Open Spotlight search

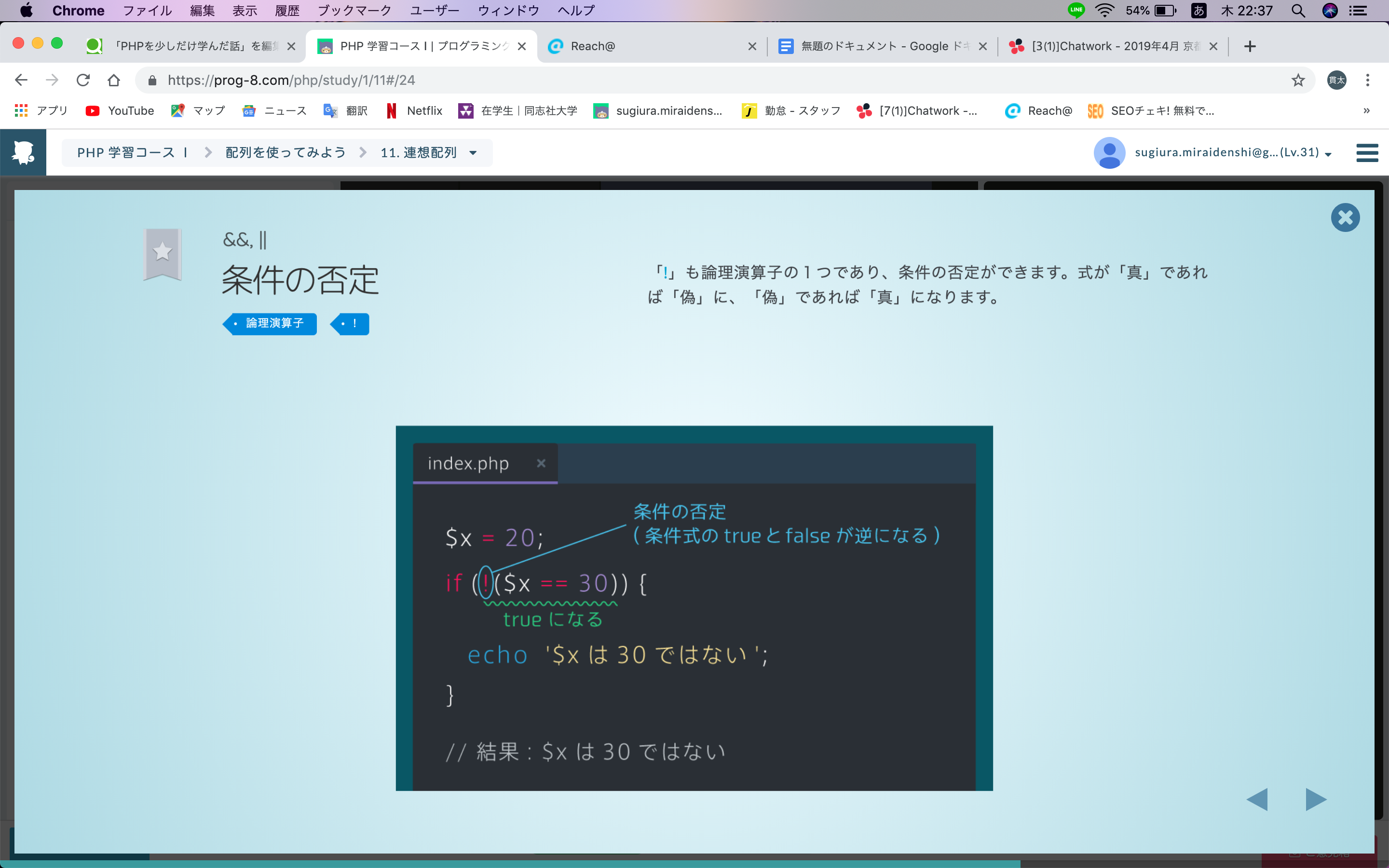pos(1298,10)
